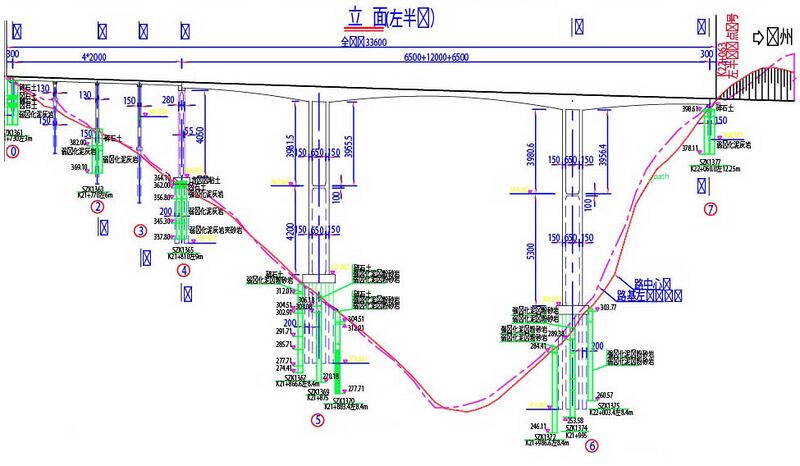Click elevation value 378.11

690,148
